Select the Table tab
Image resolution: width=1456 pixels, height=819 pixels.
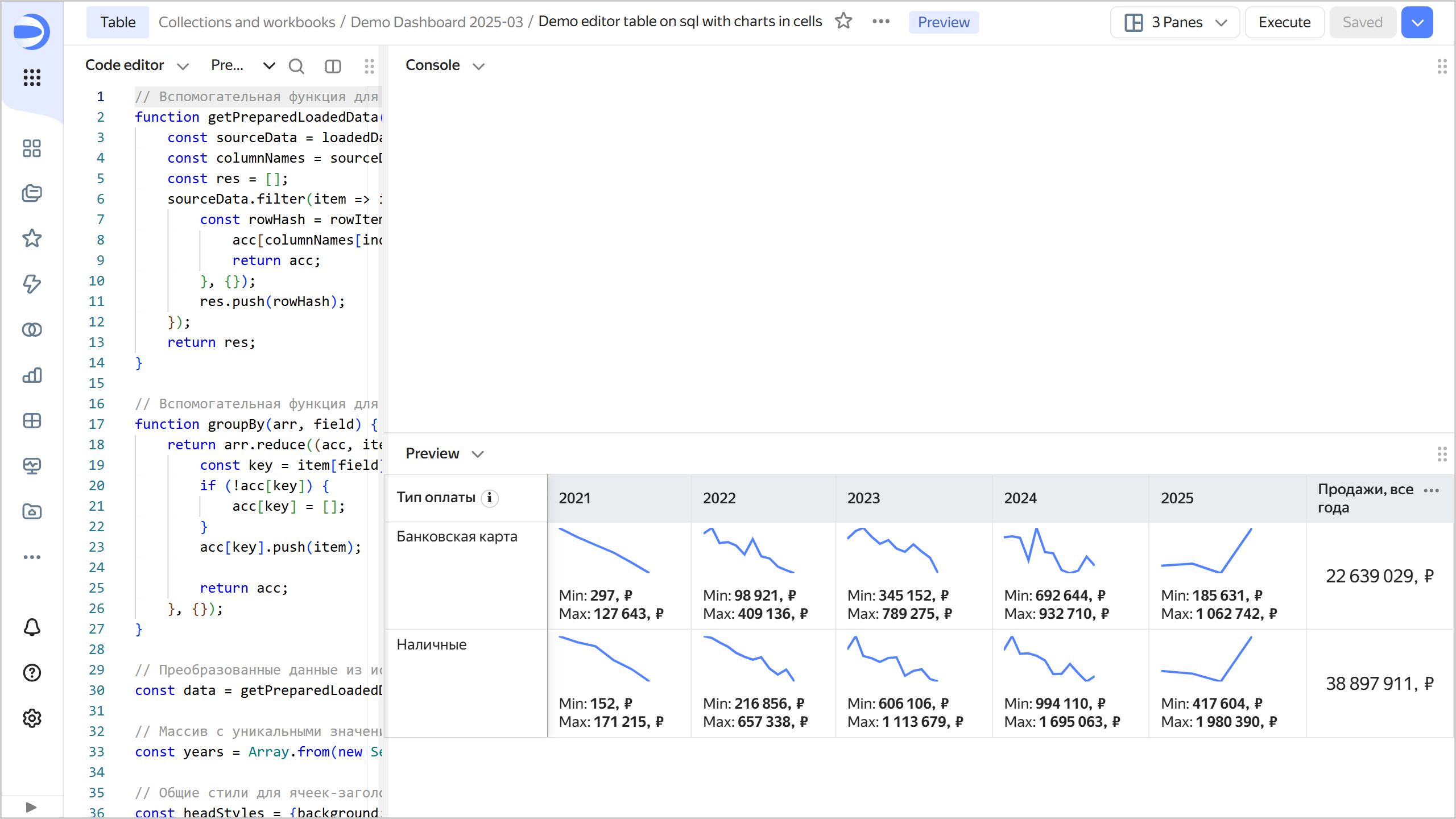118,22
